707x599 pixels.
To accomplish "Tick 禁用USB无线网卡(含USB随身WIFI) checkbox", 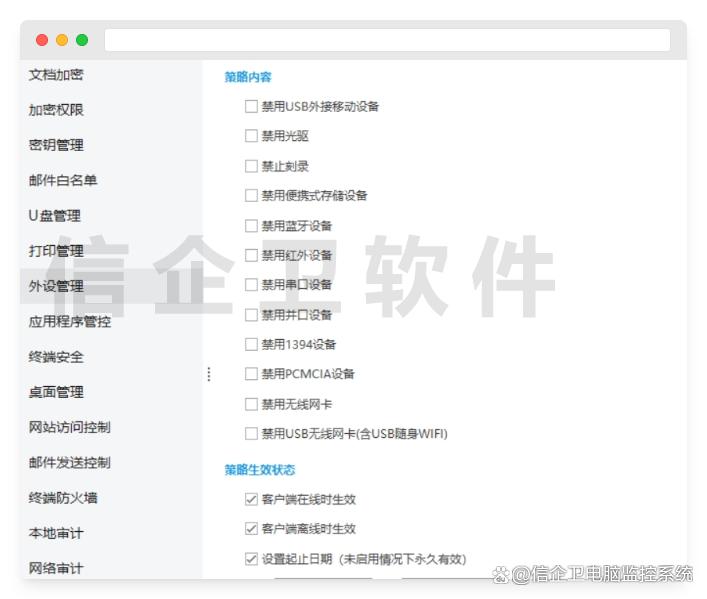I will click(x=251, y=433).
